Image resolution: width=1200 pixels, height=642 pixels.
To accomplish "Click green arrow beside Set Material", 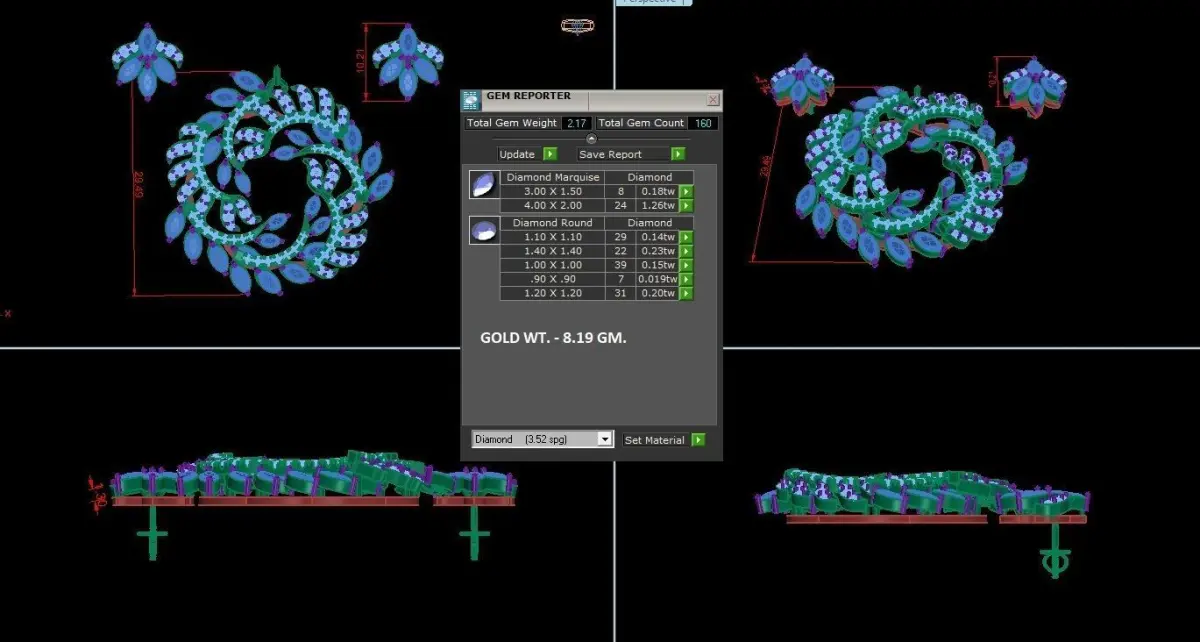I will 698,440.
